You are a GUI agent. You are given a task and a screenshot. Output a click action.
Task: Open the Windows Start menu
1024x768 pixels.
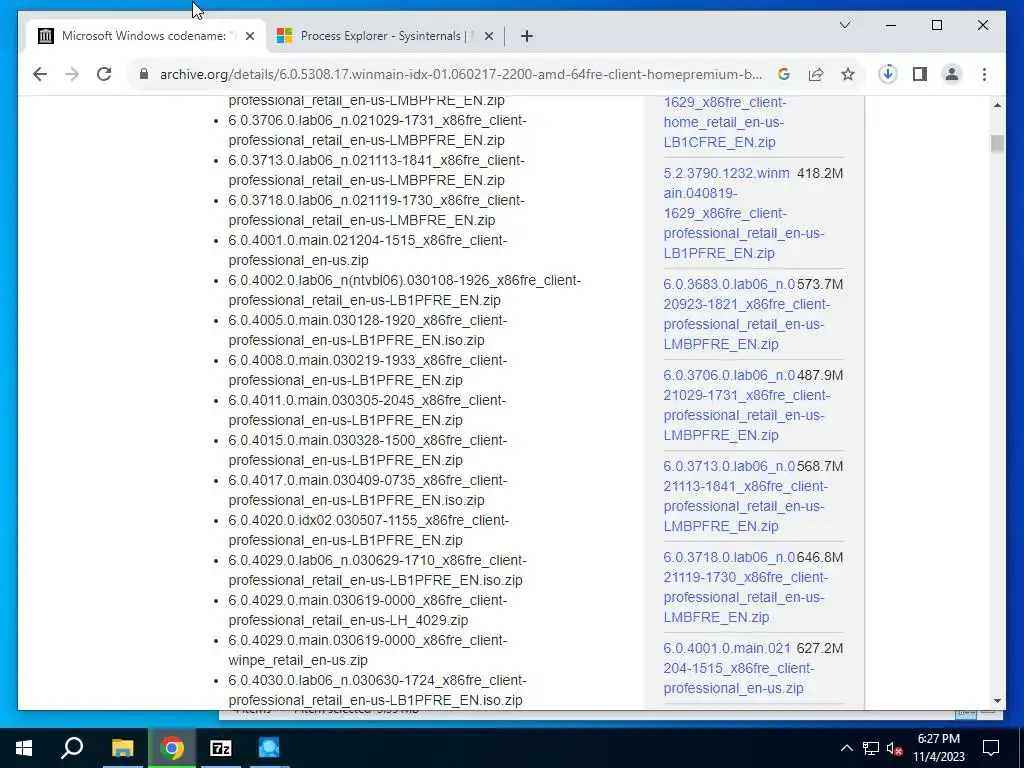(24, 748)
